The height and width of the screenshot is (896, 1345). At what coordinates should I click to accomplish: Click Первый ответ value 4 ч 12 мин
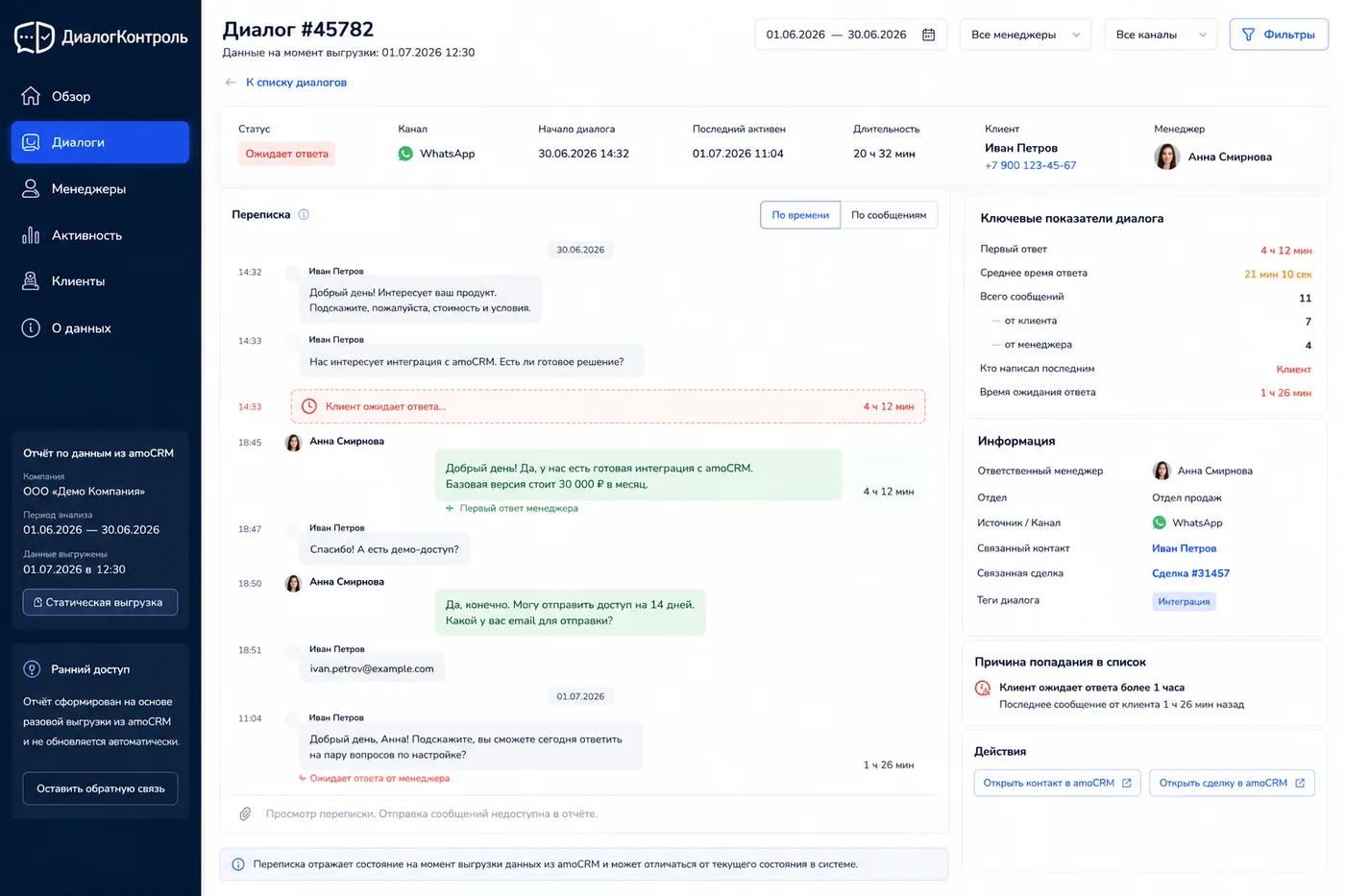pos(1285,251)
